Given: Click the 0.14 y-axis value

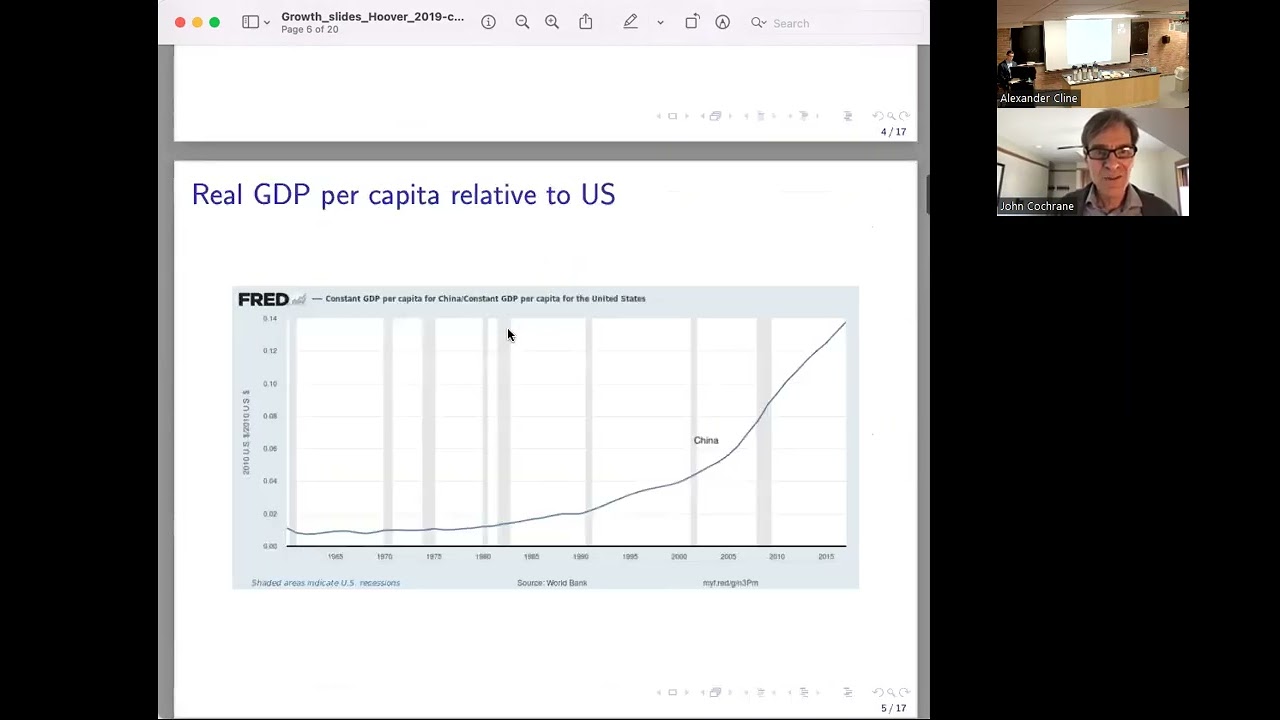Looking at the screenshot, I should click(x=270, y=318).
